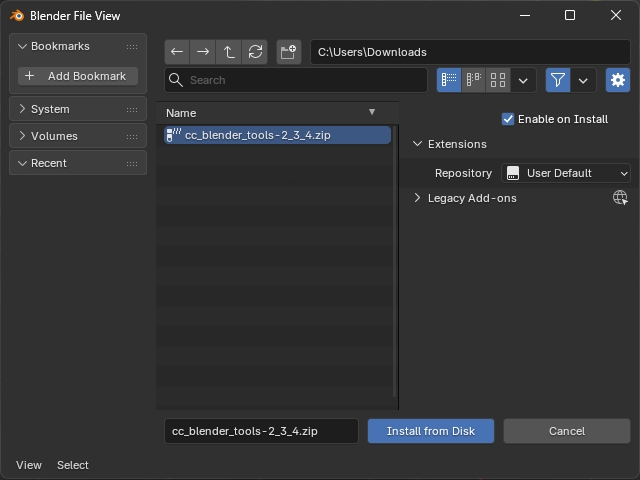Image resolution: width=640 pixels, height=480 pixels.
Task: Switch to horizontal list display mode
Action: (473, 80)
